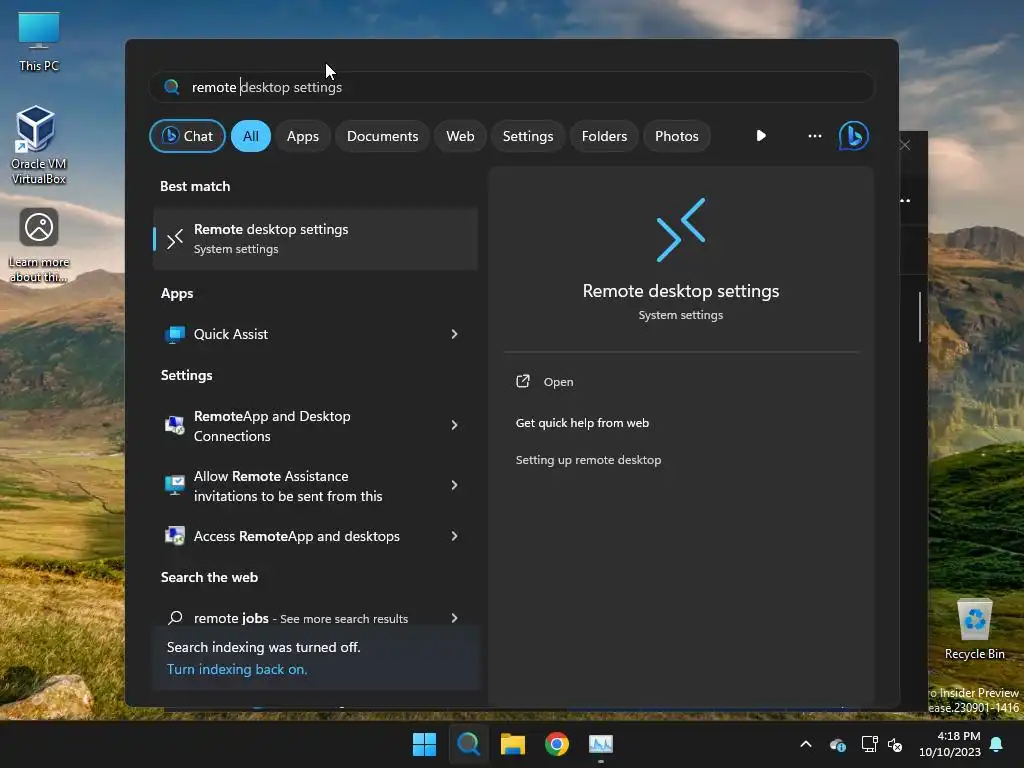Click the RemoteApp and Desktop Connections icon
Screen dimensions: 1024x768
[x=174, y=426]
